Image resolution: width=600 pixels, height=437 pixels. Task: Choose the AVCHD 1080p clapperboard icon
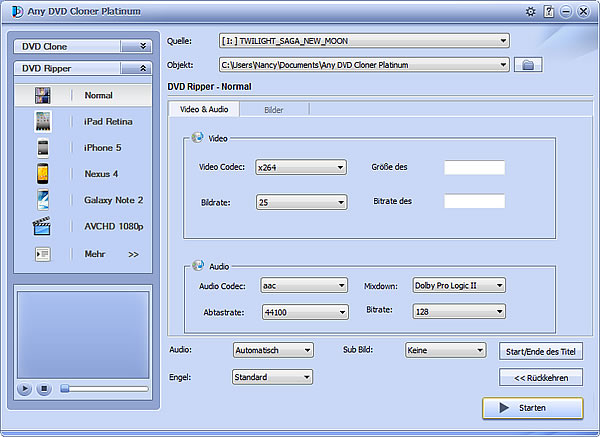[x=42, y=226]
